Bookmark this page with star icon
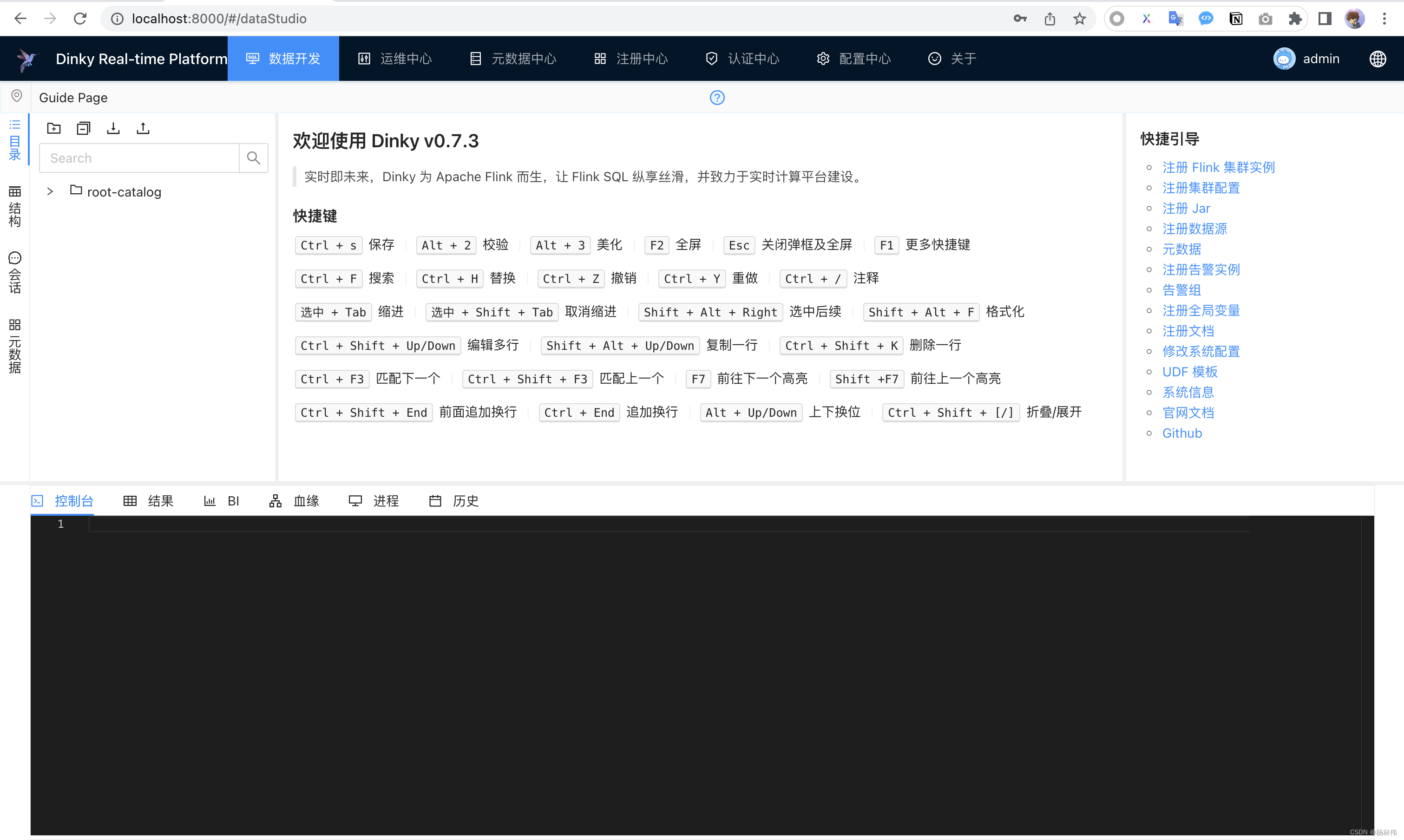The image size is (1404, 840). coord(1080,19)
